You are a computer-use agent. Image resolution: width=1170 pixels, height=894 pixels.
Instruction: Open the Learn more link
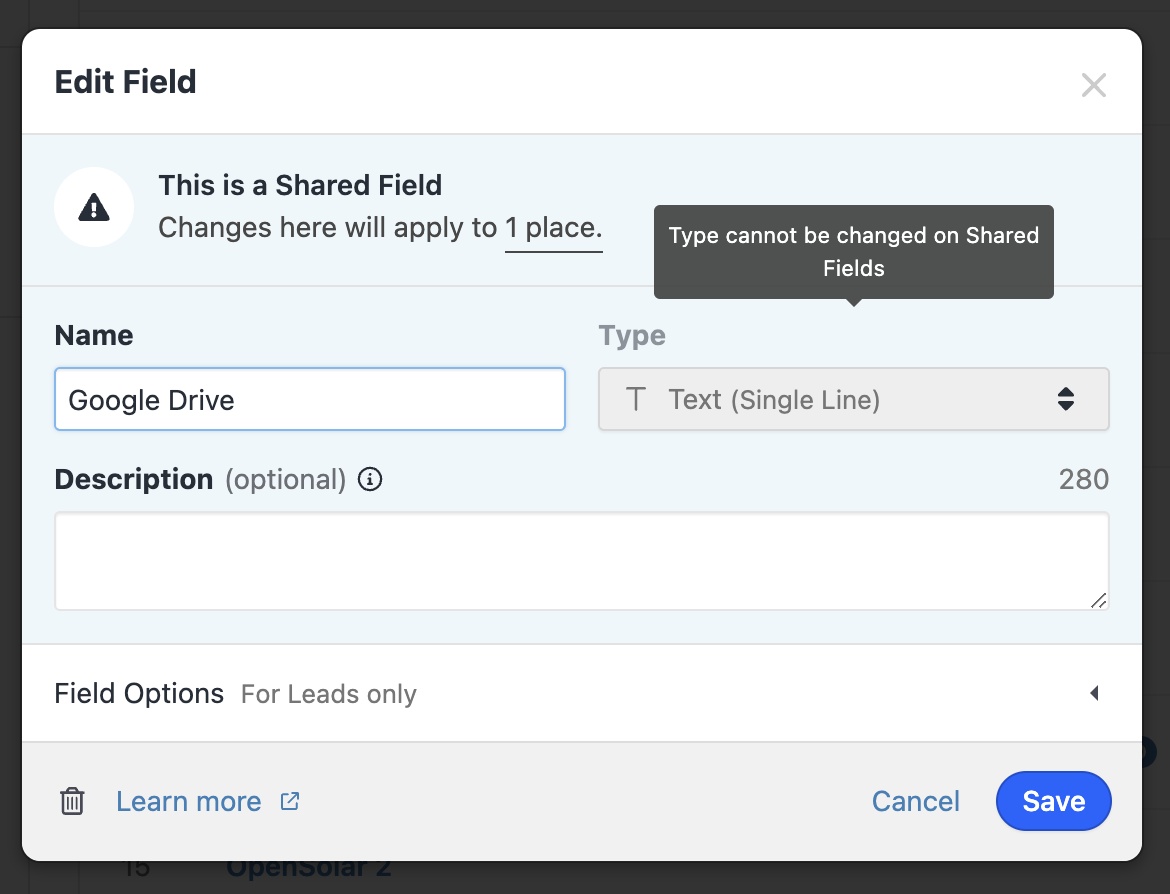189,801
